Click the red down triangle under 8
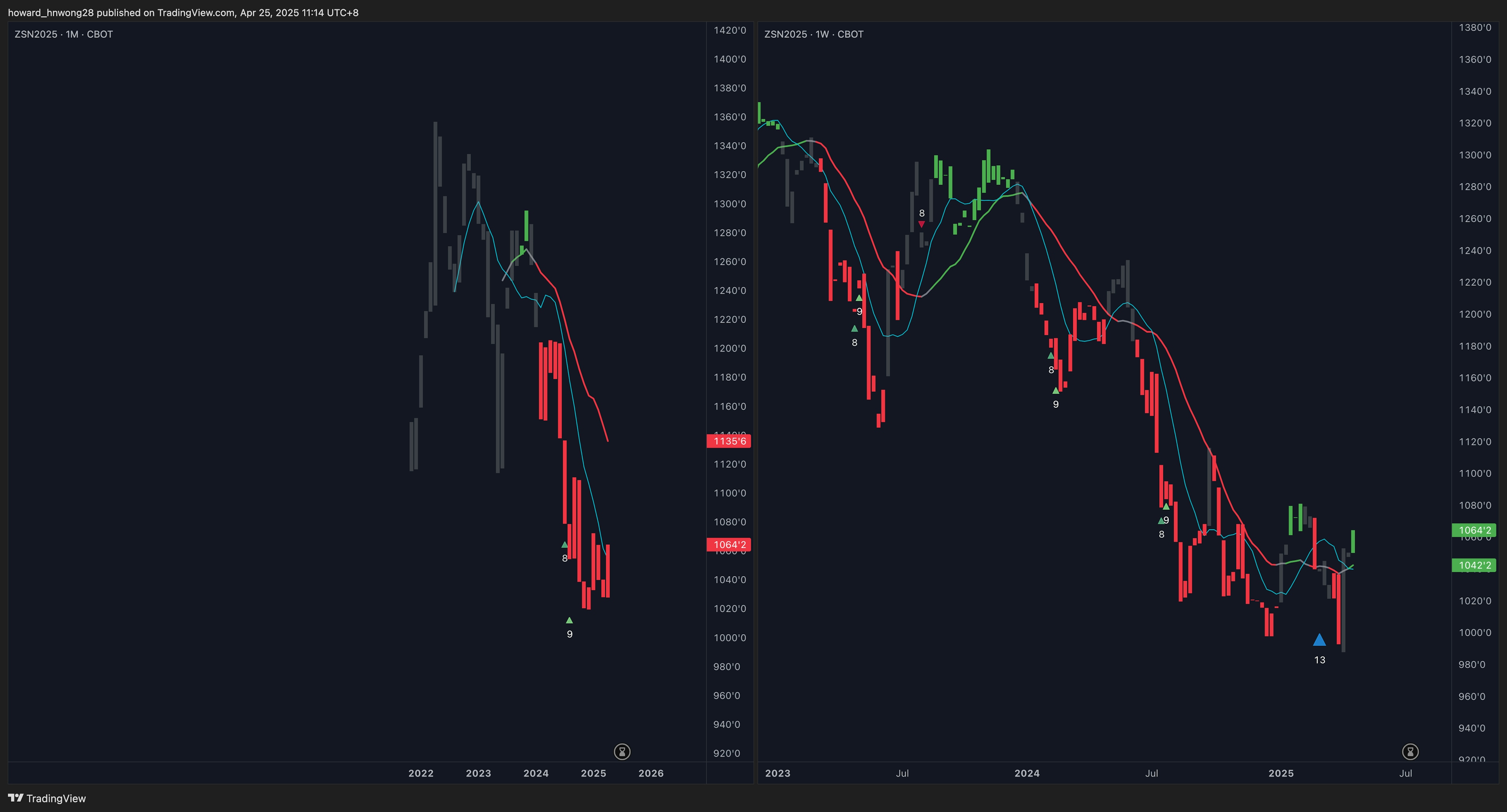Image resolution: width=1507 pixels, height=812 pixels. click(x=921, y=224)
